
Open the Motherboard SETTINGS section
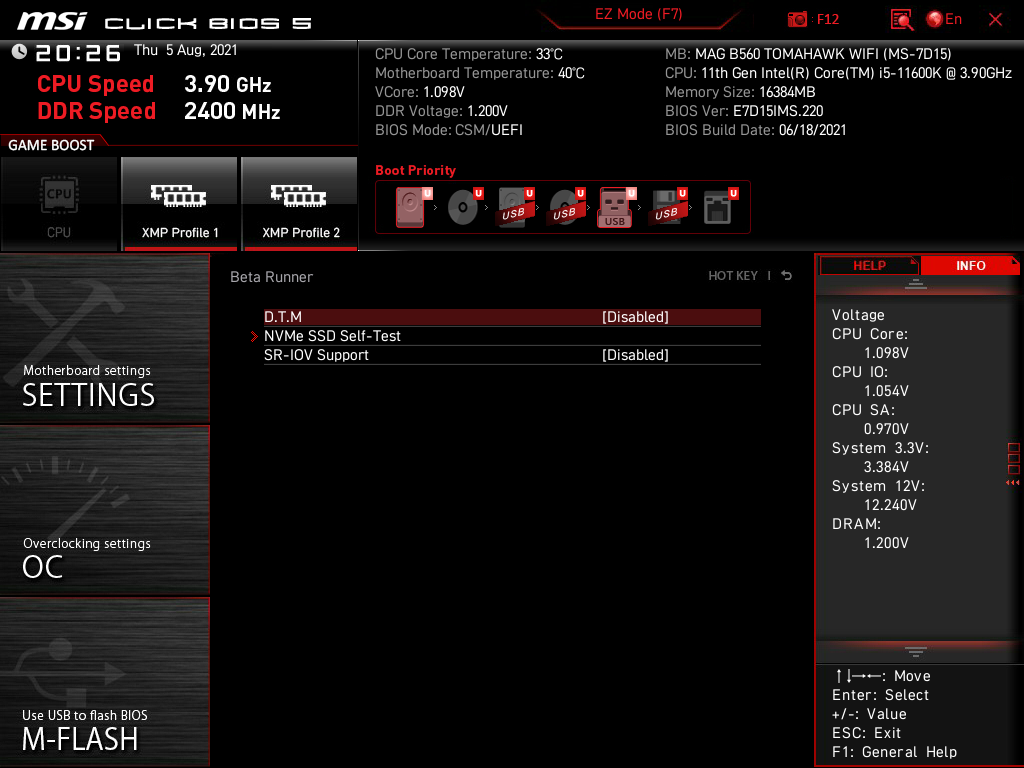pos(104,338)
